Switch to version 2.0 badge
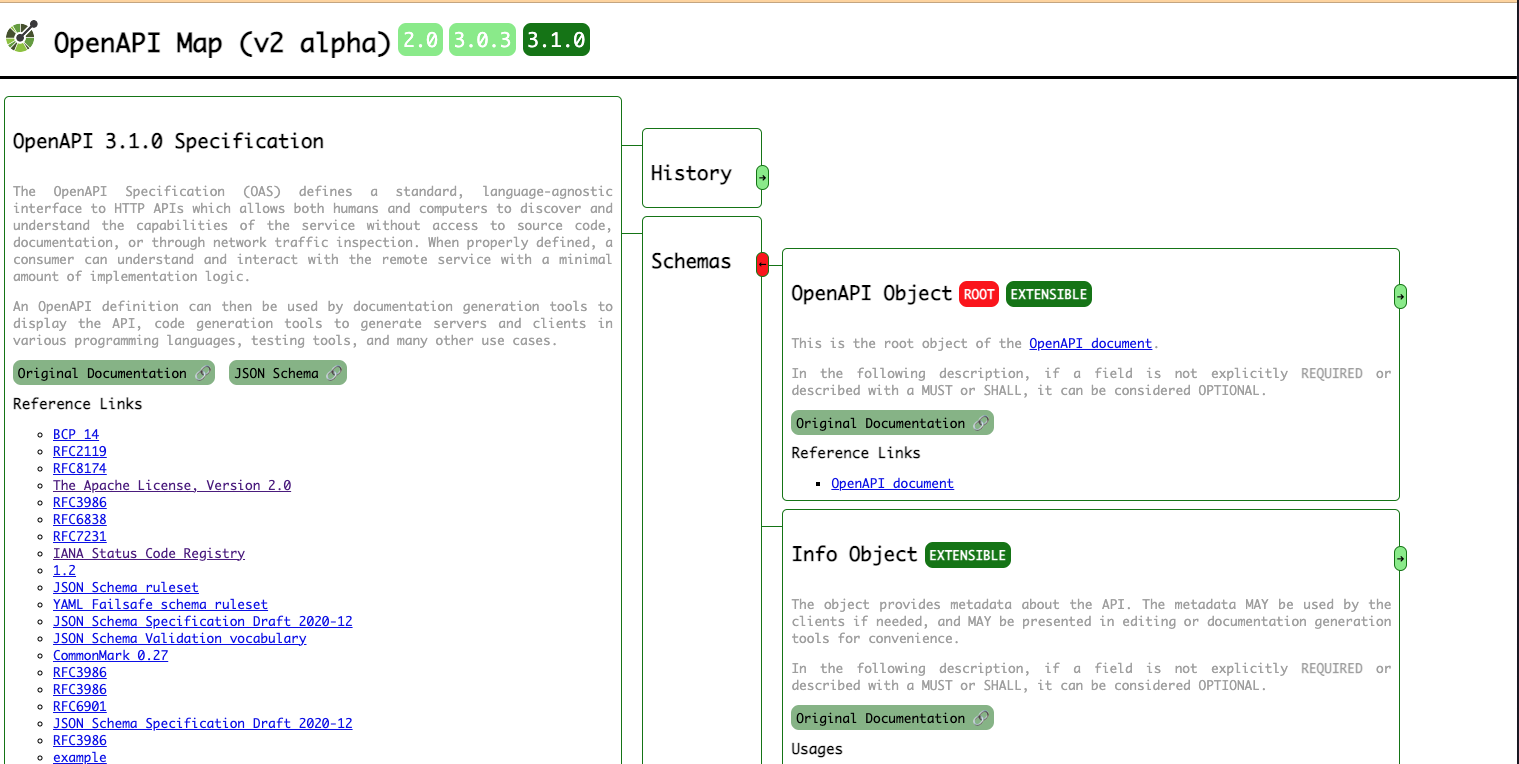 click(x=420, y=40)
